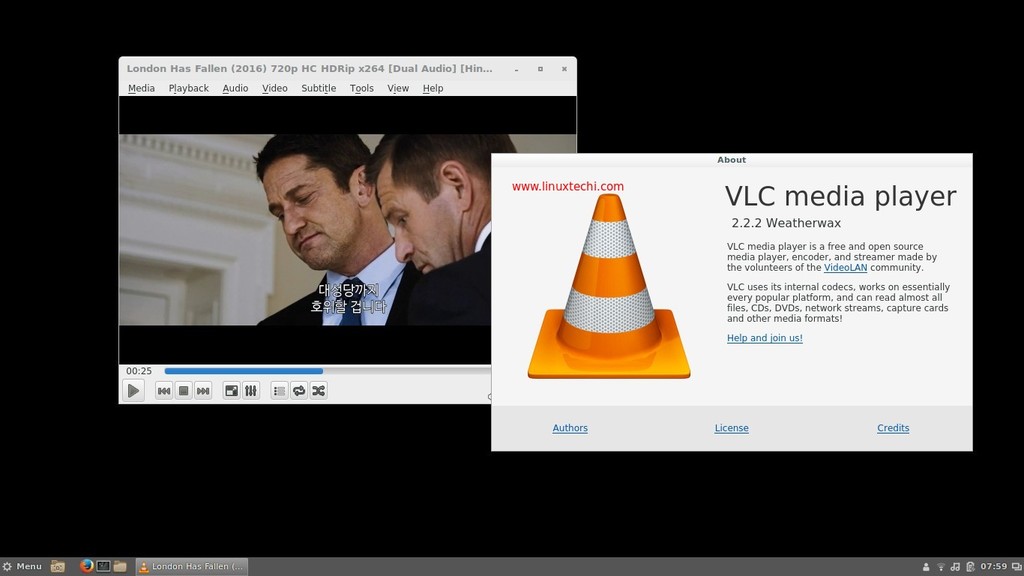Image resolution: width=1024 pixels, height=576 pixels.
Task: Skip to next media in VLC
Action: tap(203, 391)
